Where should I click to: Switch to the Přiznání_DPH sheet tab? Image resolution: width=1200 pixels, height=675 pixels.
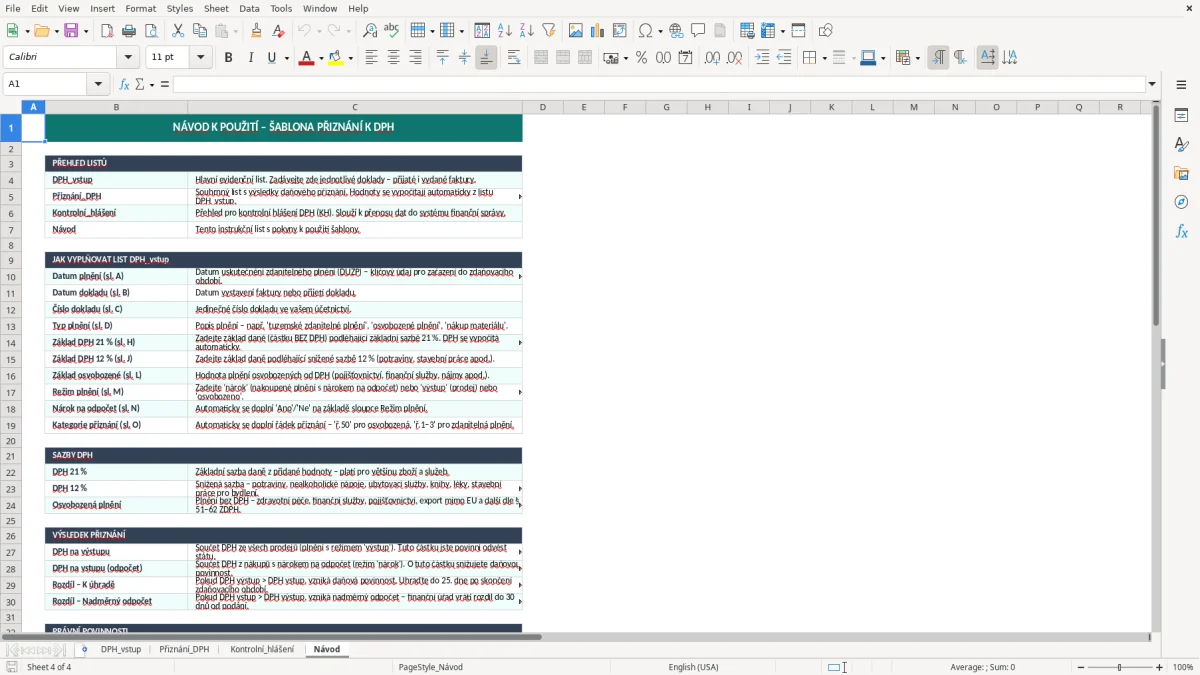tap(184, 649)
